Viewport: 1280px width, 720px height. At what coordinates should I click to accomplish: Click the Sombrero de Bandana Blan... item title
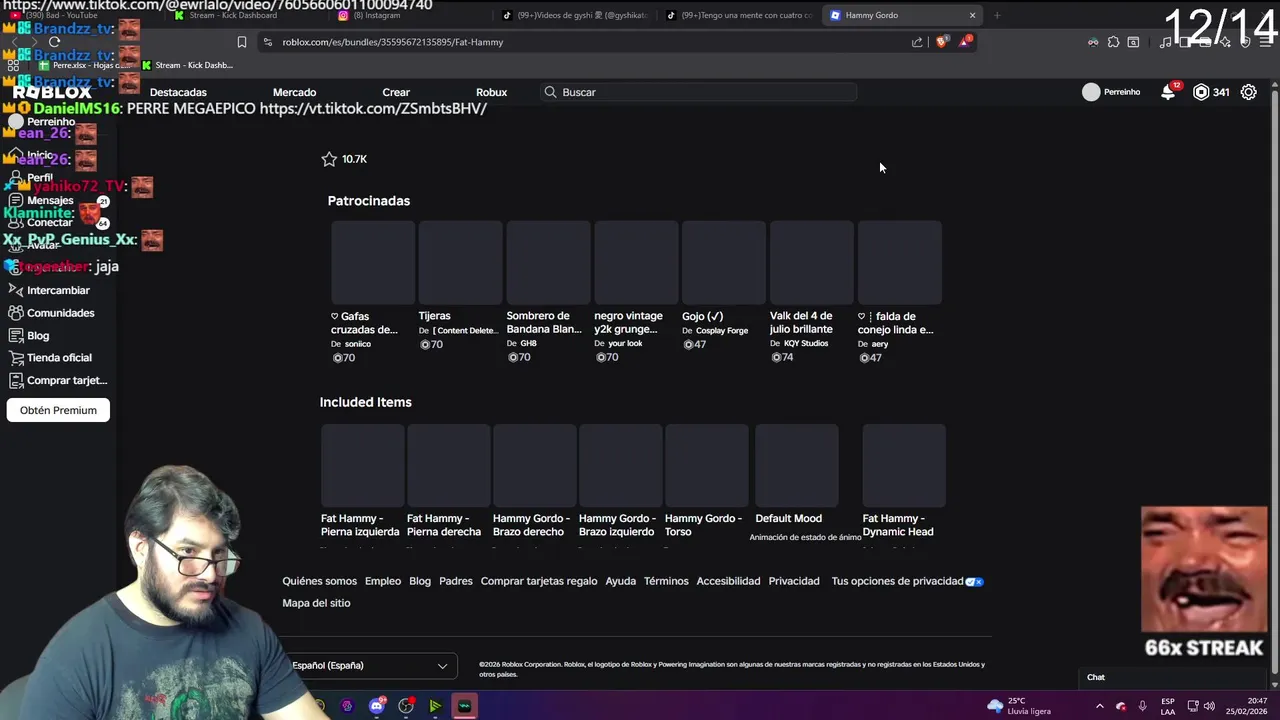point(545,323)
